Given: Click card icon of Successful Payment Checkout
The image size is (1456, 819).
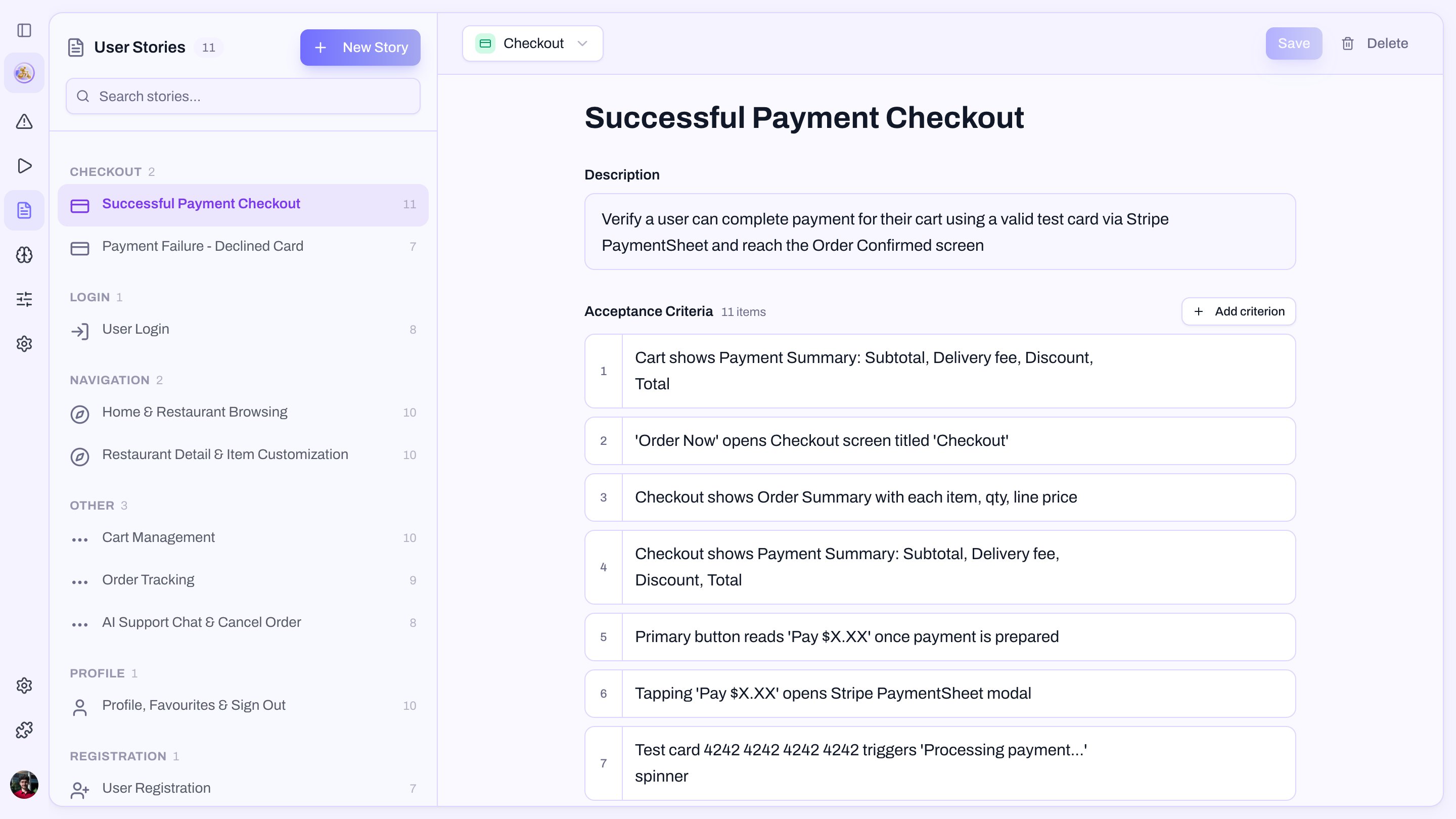Looking at the screenshot, I should tap(80, 206).
